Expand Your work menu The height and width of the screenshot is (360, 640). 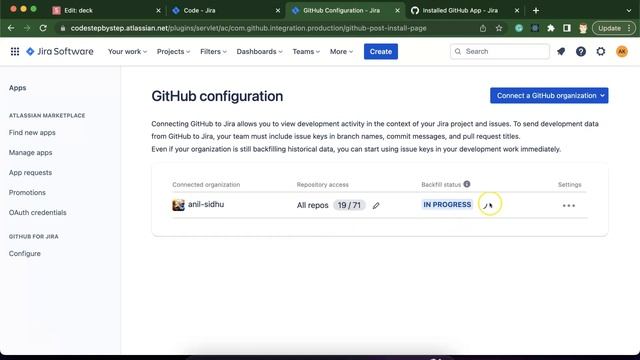tap(127, 51)
